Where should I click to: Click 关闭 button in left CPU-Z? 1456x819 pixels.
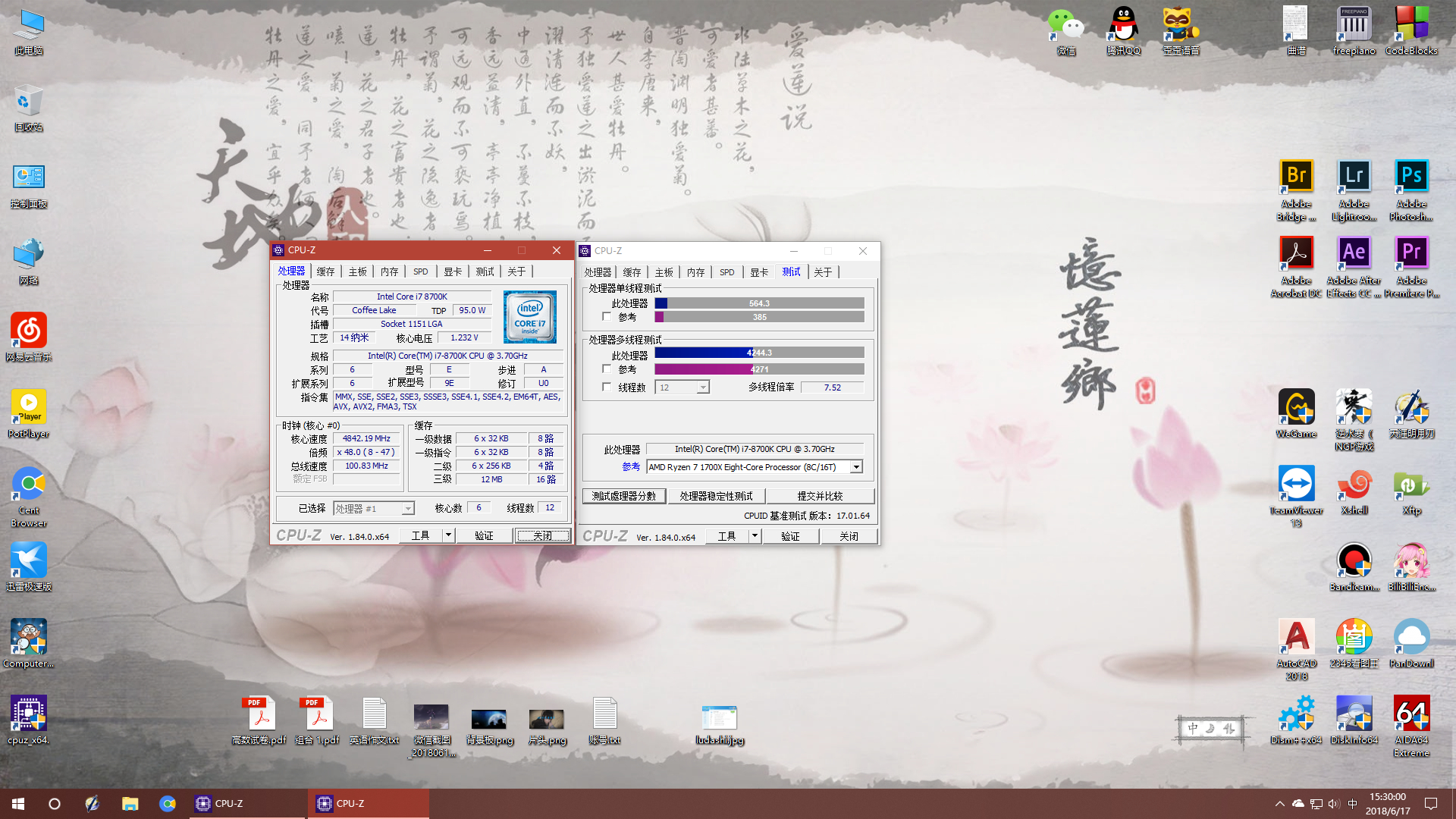[542, 535]
